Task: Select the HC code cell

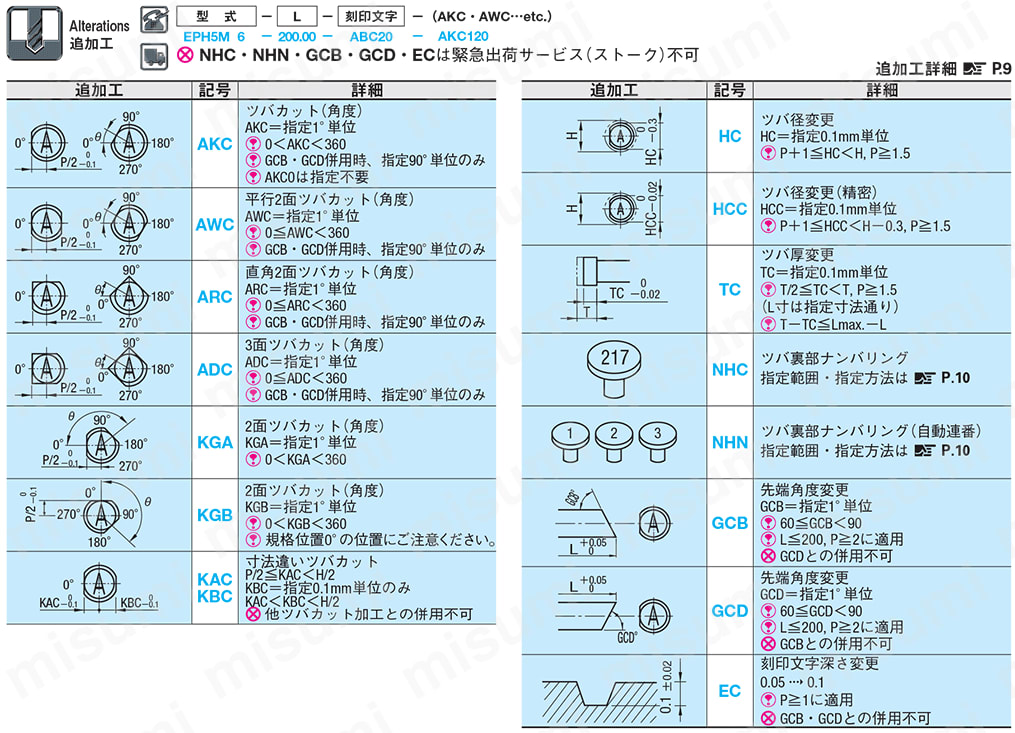Action: tap(730, 136)
